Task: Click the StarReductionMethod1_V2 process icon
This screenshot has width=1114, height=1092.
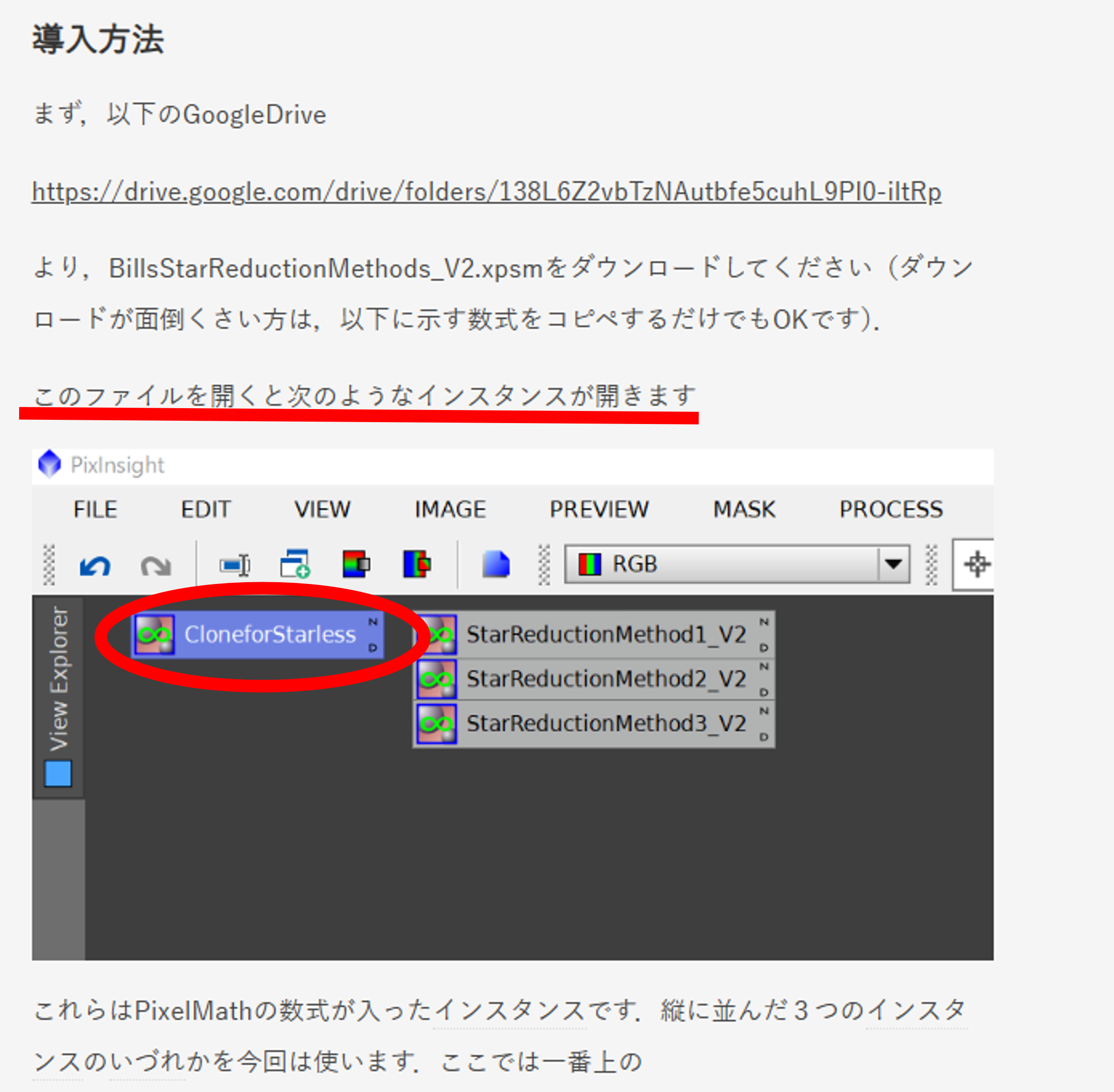Action: (437, 635)
